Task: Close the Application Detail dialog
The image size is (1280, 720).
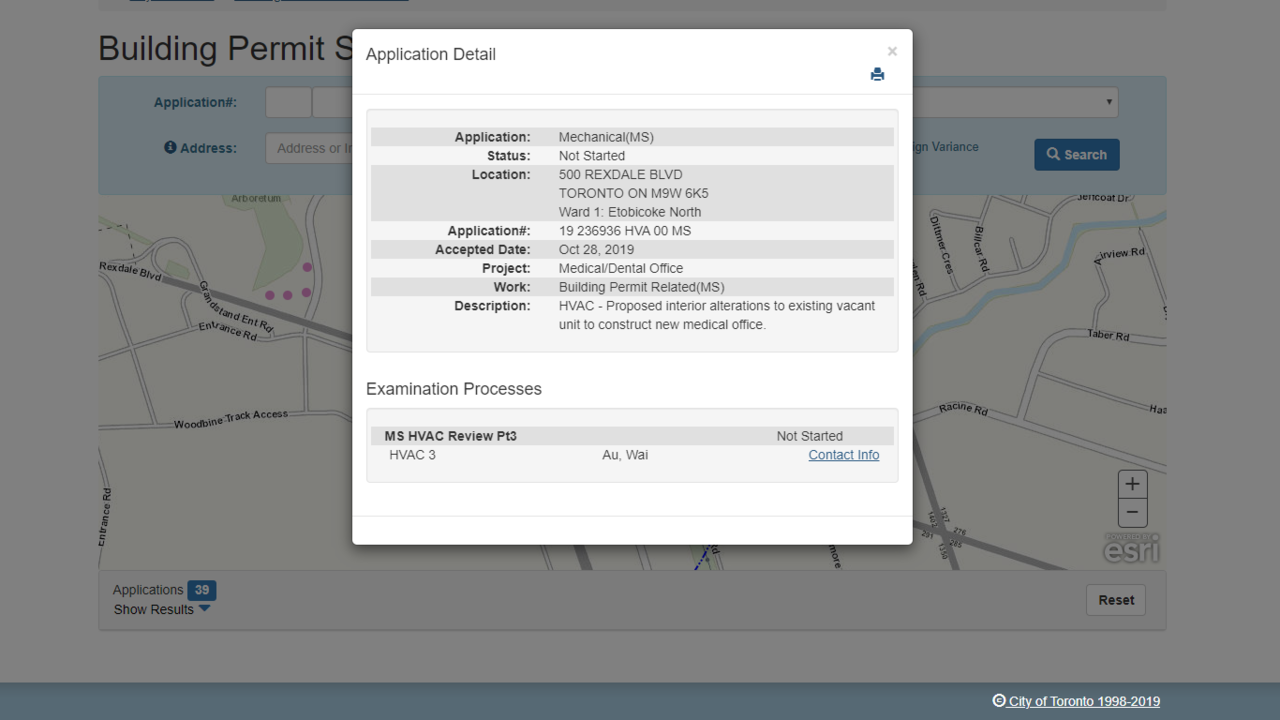Action: click(892, 52)
